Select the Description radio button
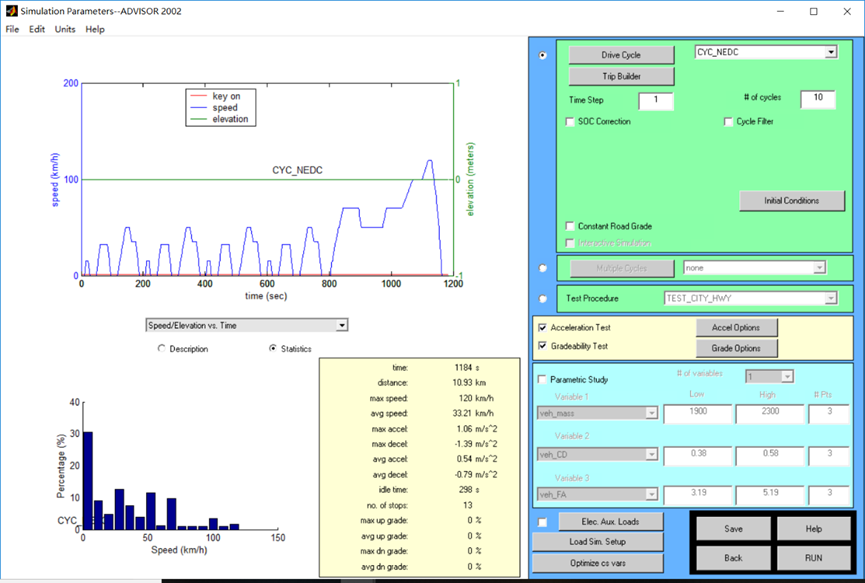The width and height of the screenshot is (865, 583). pyautogui.click(x=162, y=349)
